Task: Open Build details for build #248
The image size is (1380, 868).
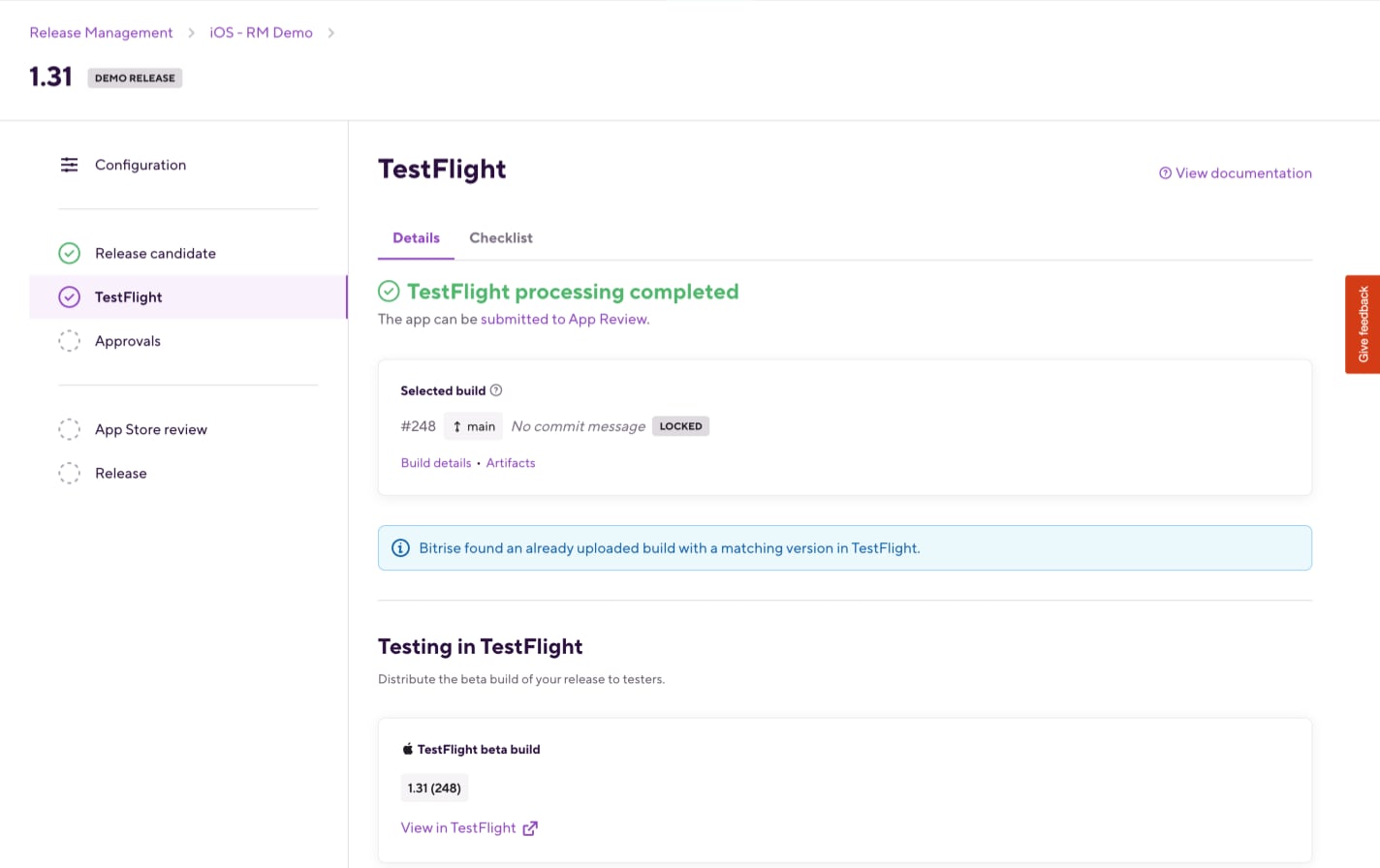Action: (436, 463)
